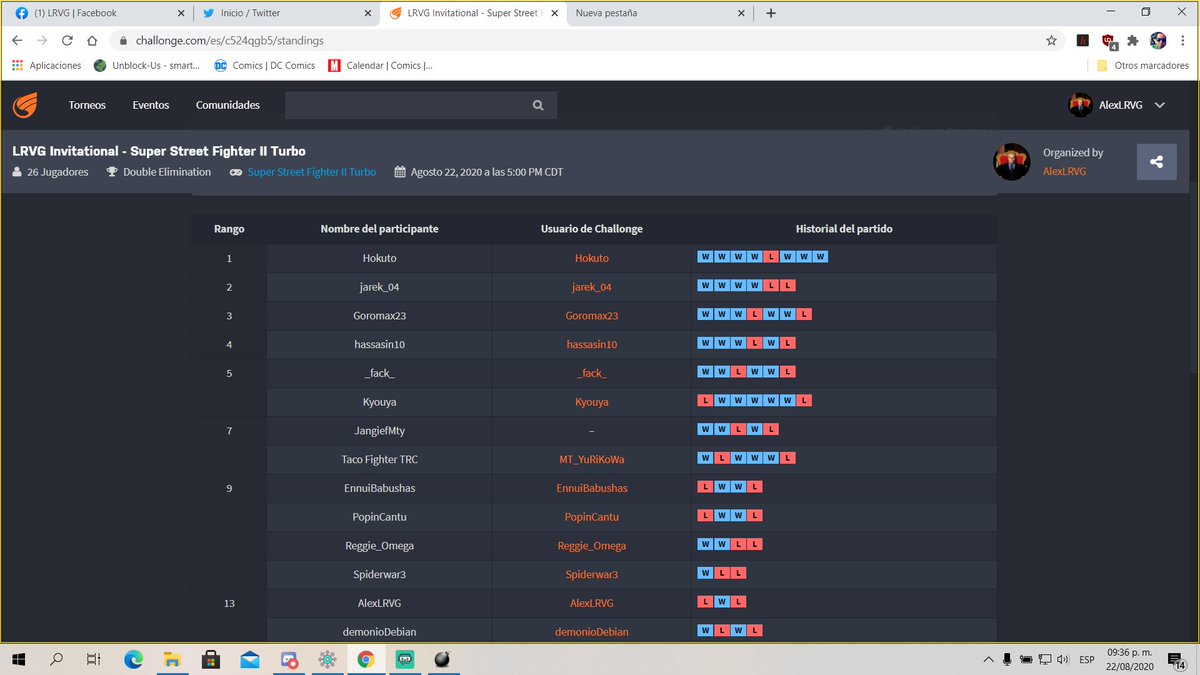Viewport: 1200px width, 675px height.
Task: Open Microsoft Edge from the taskbar
Action: pos(134,659)
